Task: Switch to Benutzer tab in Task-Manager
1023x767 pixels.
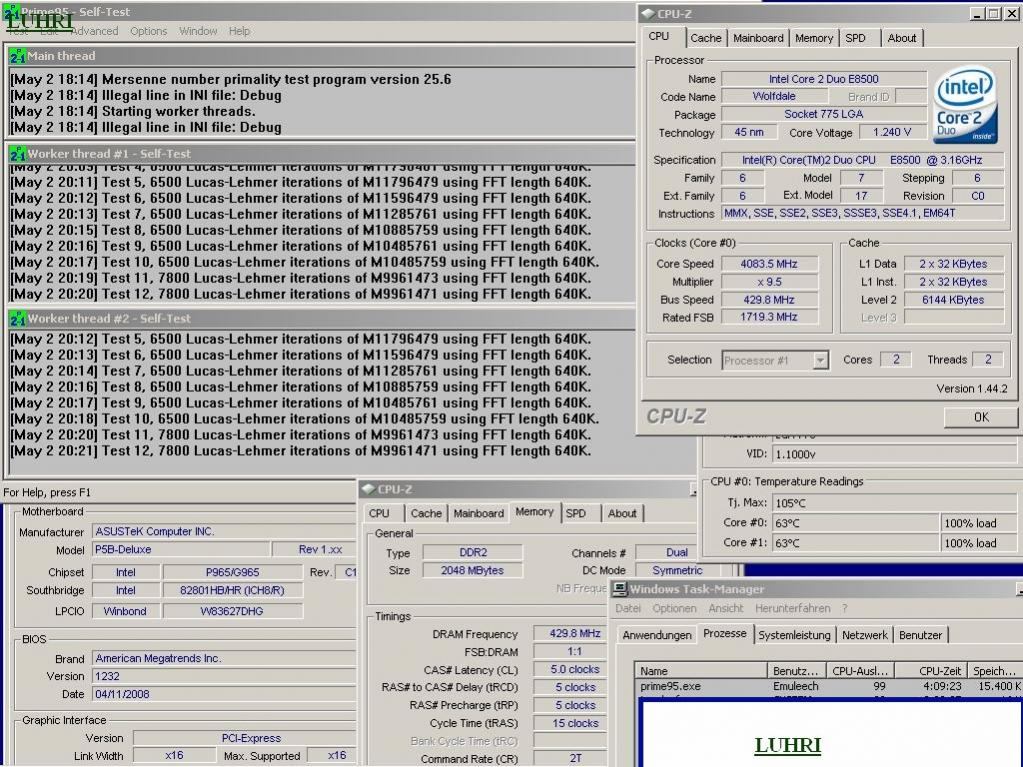Action: click(920, 635)
